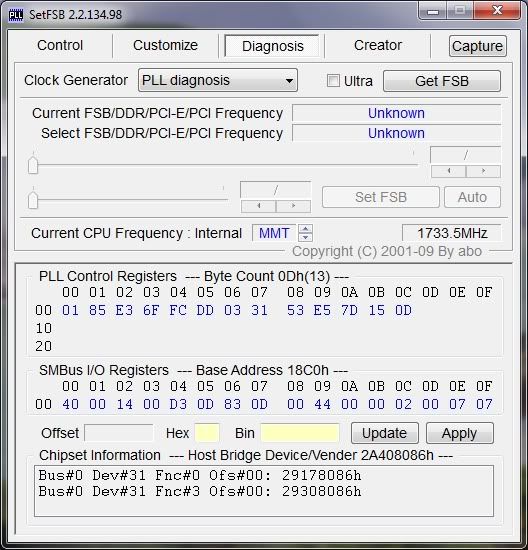Viewport: 528px width, 550px height.
Task: Open the Clock Generator PLL diagnosis dropdown
Action: tap(218, 80)
